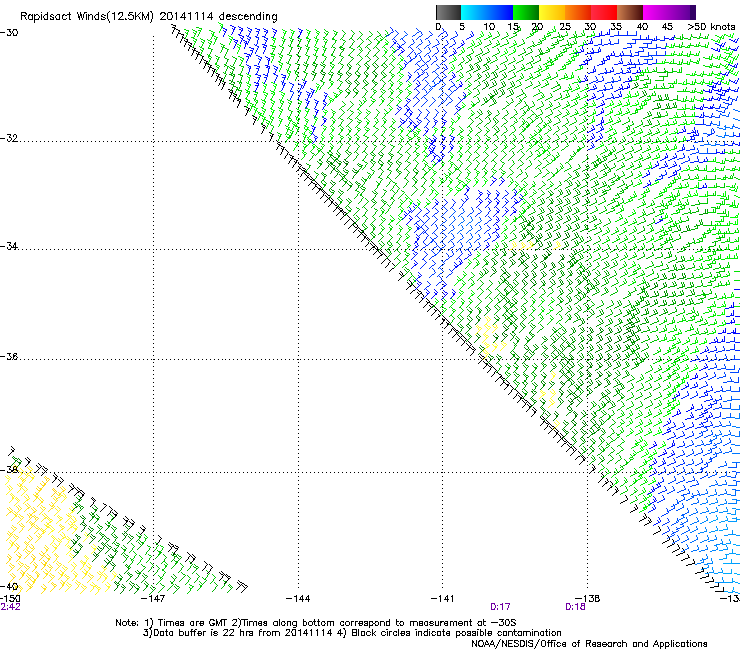The width and height of the screenshot is (740, 650).
Task: Click the note line beginning 'Note: 1) Times are GMT'
Action: (316, 623)
